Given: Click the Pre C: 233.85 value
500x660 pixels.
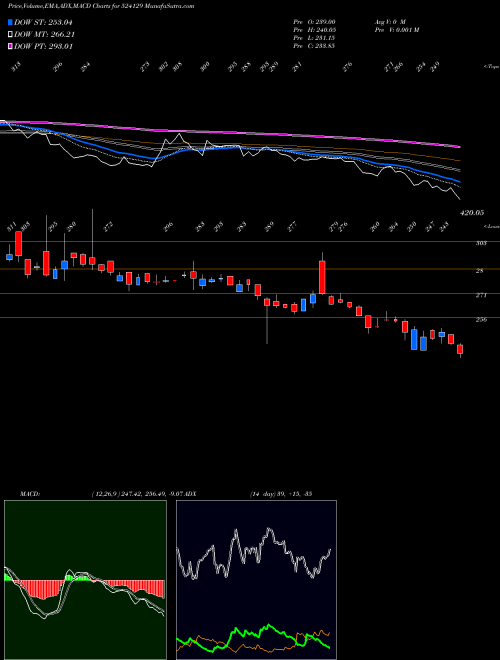Looking at the screenshot, I should click(x=314, y=46).
